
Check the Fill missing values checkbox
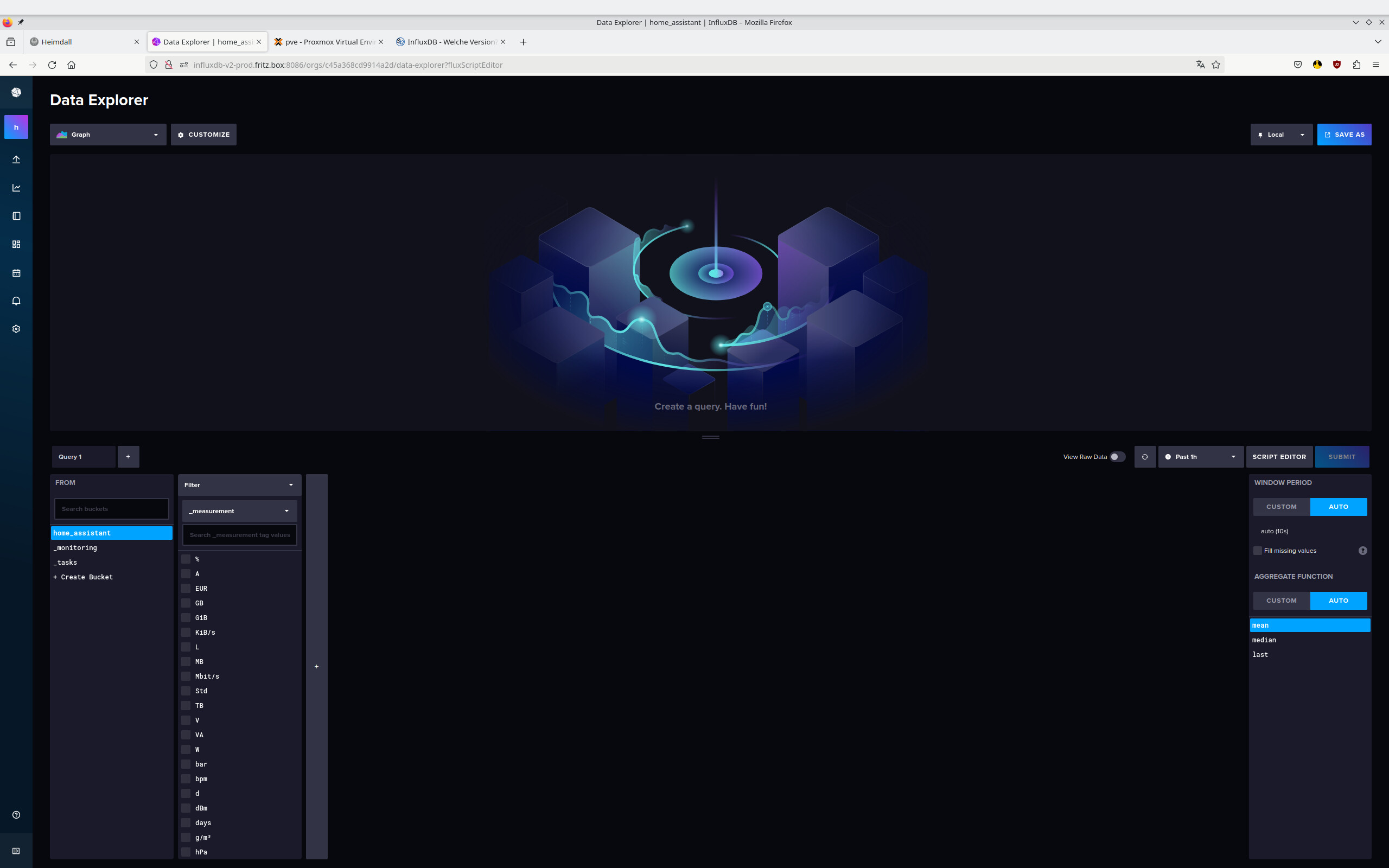1258,551
